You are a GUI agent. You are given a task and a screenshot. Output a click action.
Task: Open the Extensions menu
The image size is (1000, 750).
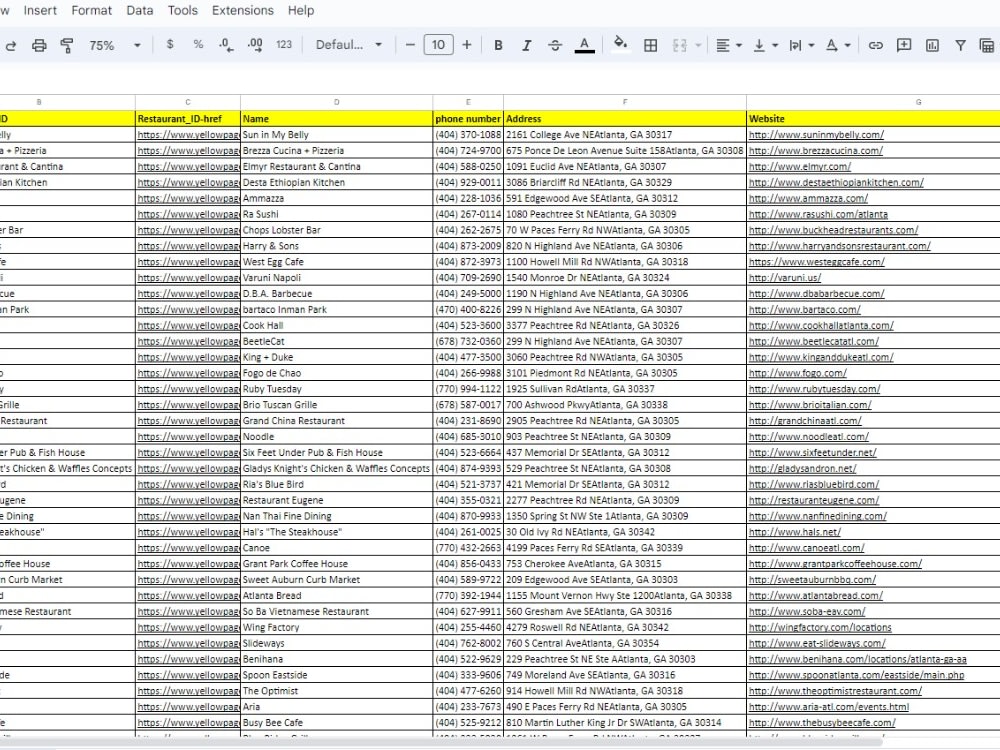tap(242, 10)
